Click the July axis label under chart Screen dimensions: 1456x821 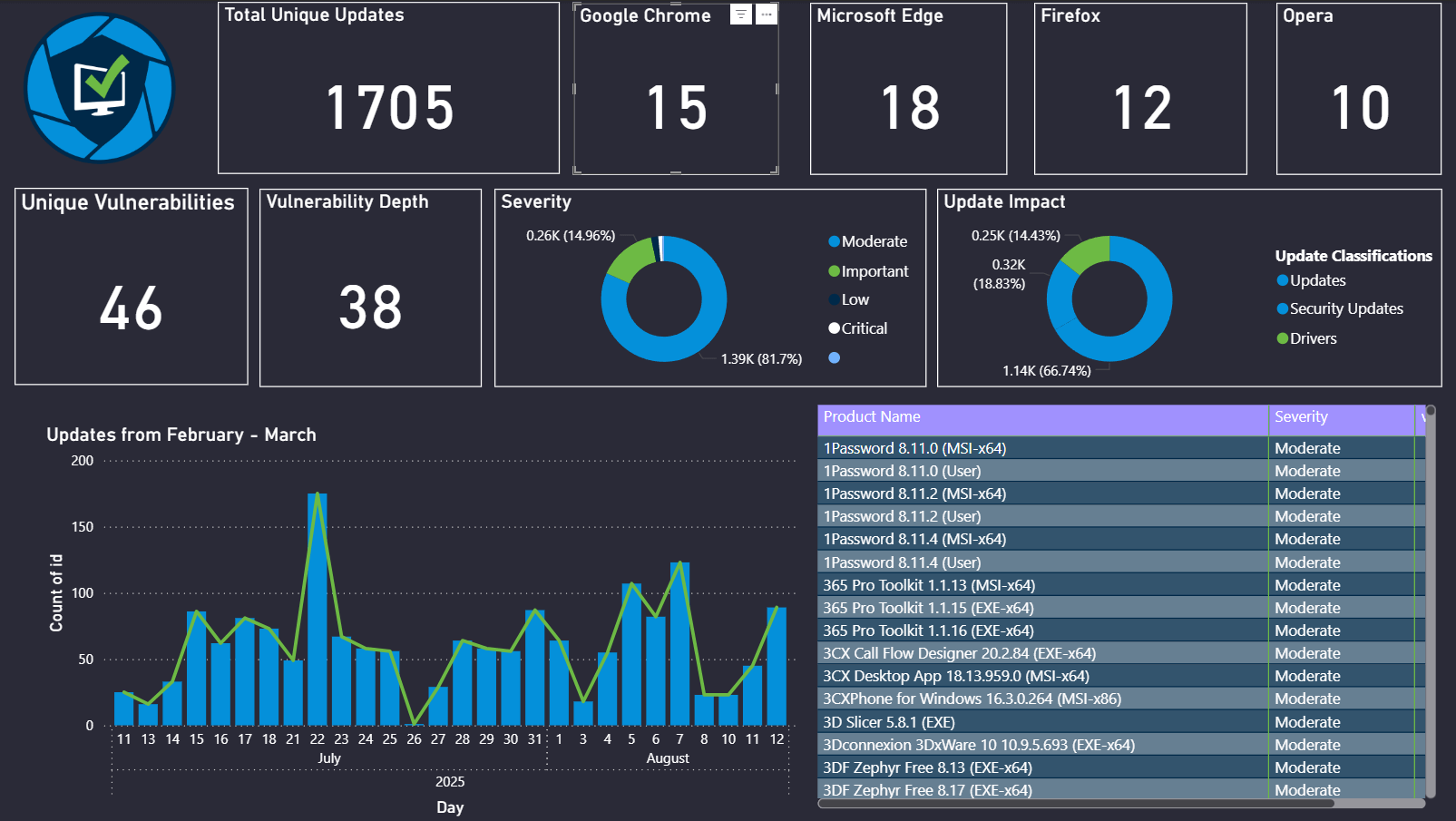coord(329,758)
